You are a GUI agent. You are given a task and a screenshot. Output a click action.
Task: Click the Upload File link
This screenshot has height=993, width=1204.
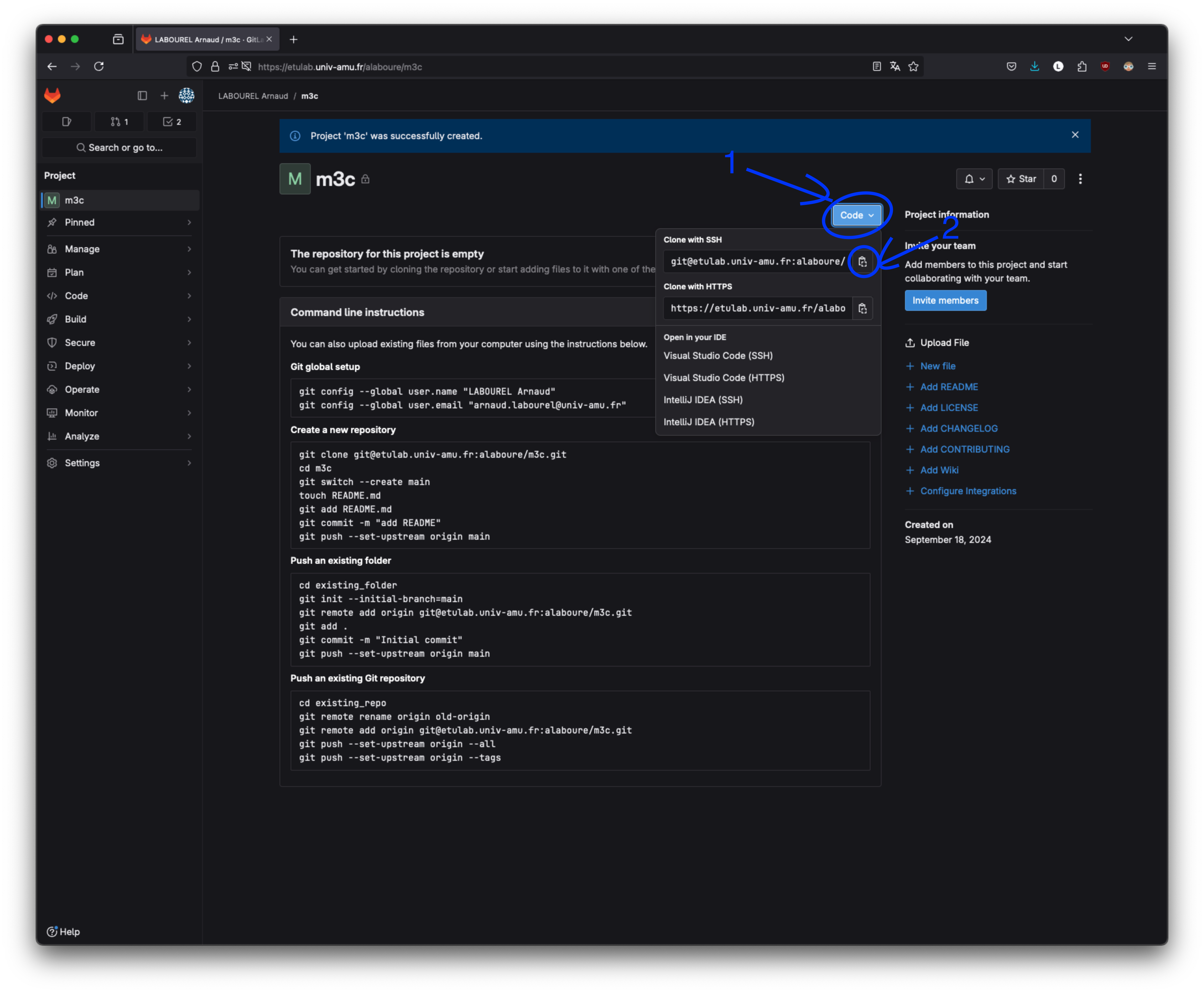point(937,343)
